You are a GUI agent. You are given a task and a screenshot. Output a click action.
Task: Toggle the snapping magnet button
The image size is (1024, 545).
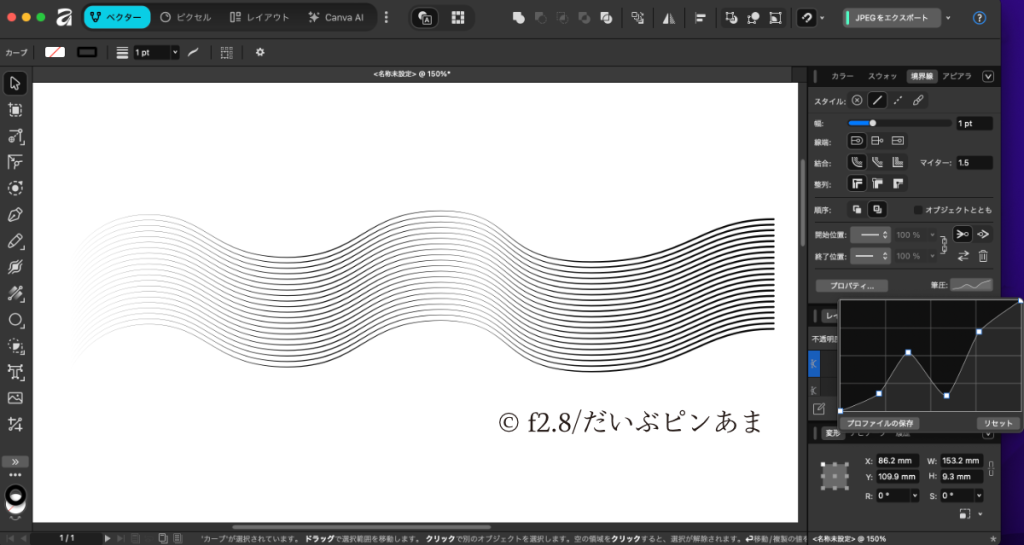(804, 18)
